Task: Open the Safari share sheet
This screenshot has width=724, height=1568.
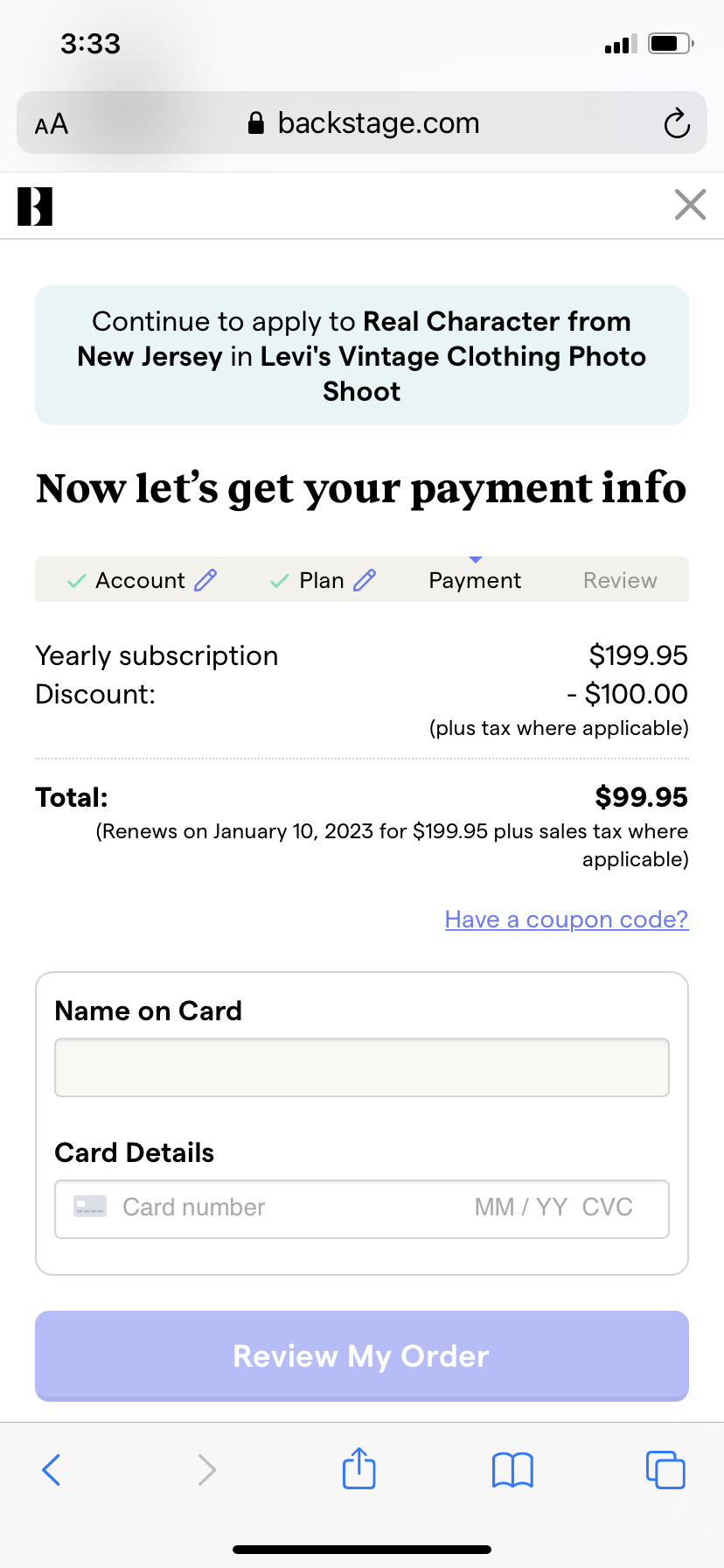Action: (359, 1468)
